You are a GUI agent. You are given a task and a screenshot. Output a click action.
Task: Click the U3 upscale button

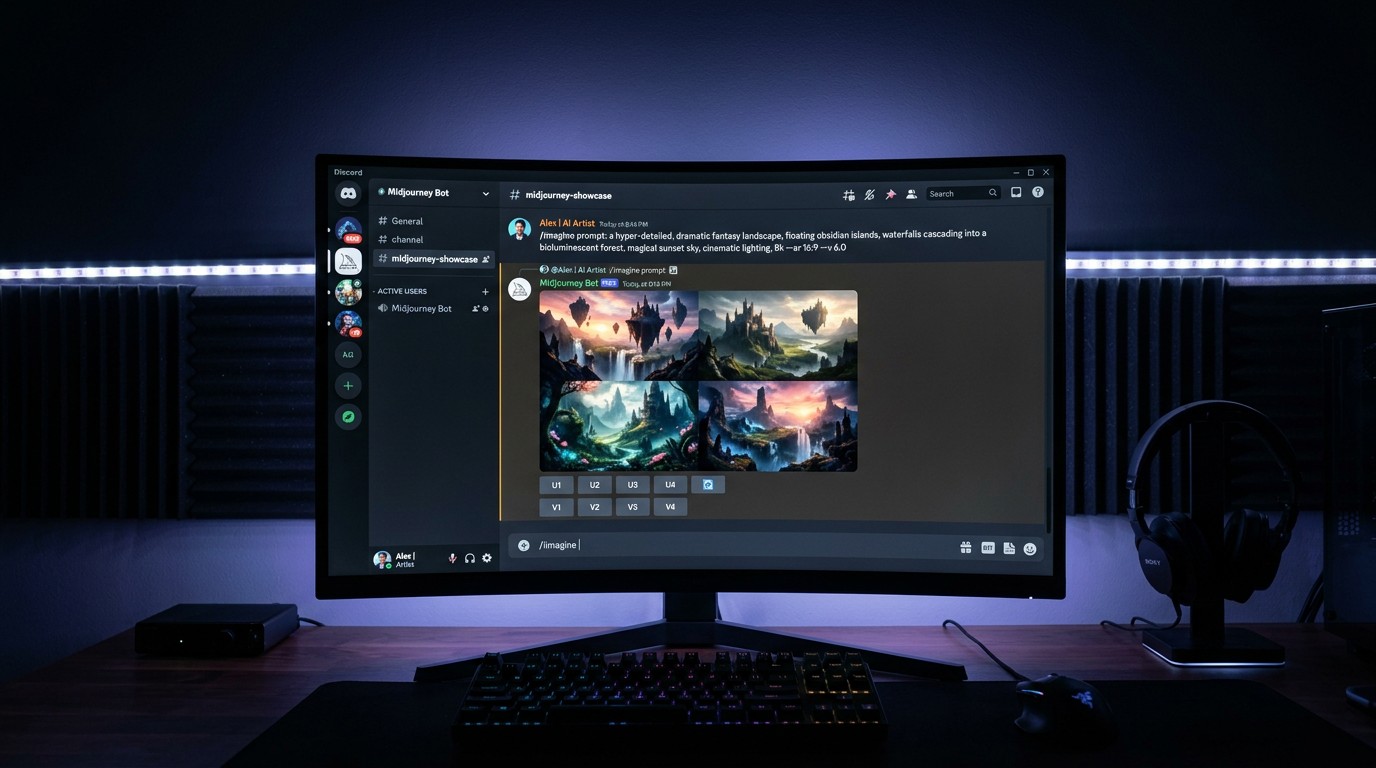coord(632,485)
